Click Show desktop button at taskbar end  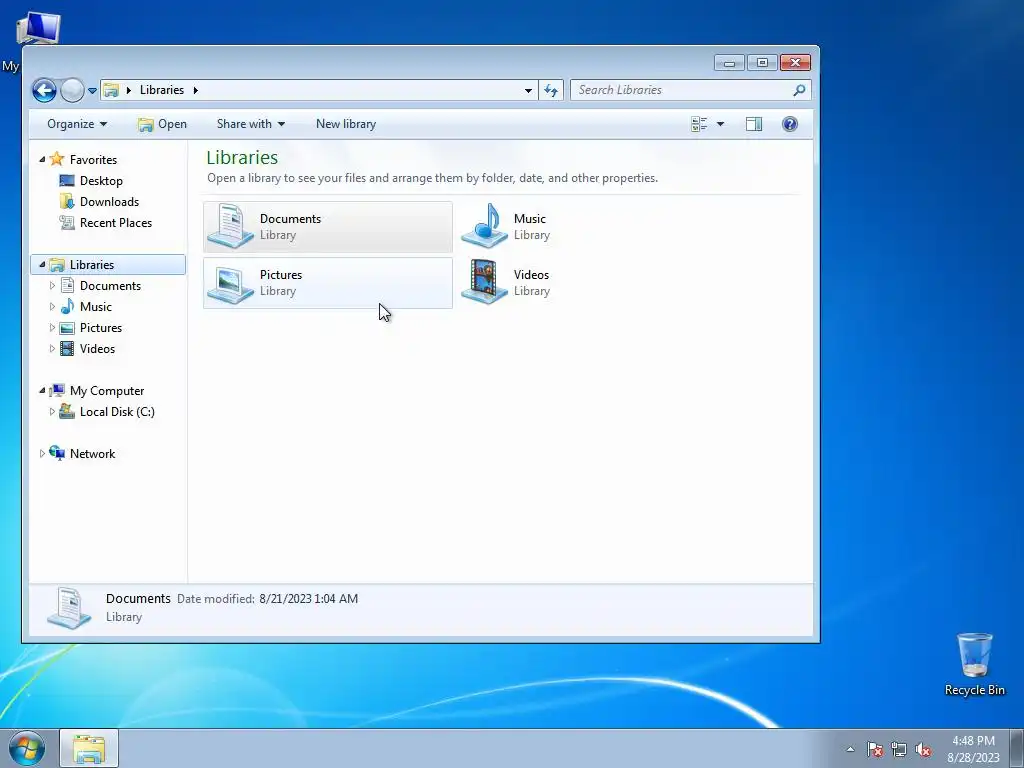coord(1017,748)
